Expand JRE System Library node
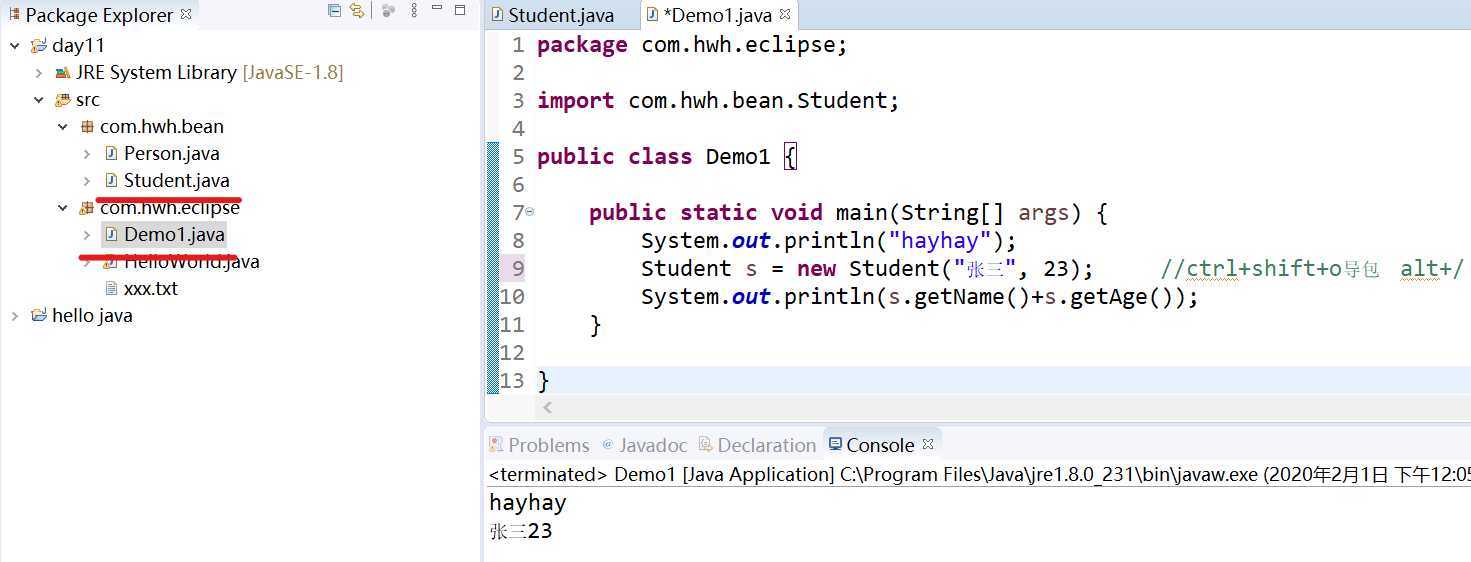Screen dimensions: 1471x562 [x=38, y=73]
